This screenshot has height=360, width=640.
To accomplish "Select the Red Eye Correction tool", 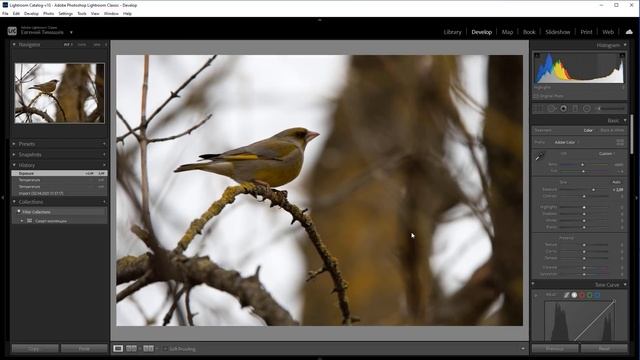I will (x=564, y=109).
